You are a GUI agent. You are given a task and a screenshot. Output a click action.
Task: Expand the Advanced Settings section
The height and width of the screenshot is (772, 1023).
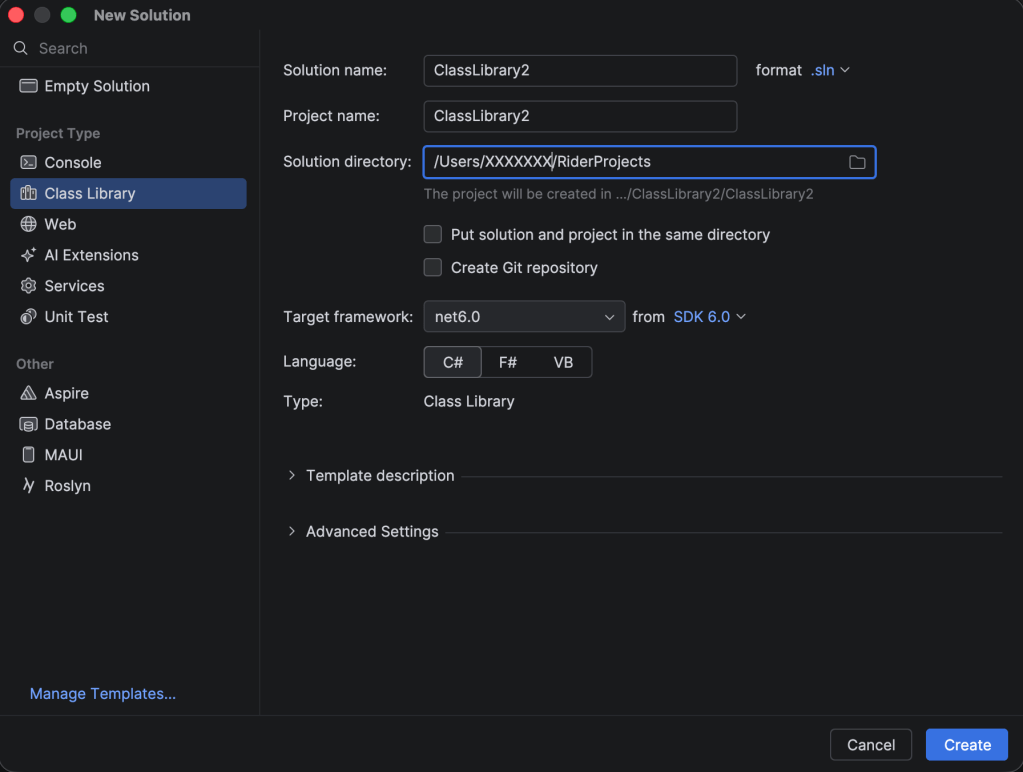tap(371, 532)
